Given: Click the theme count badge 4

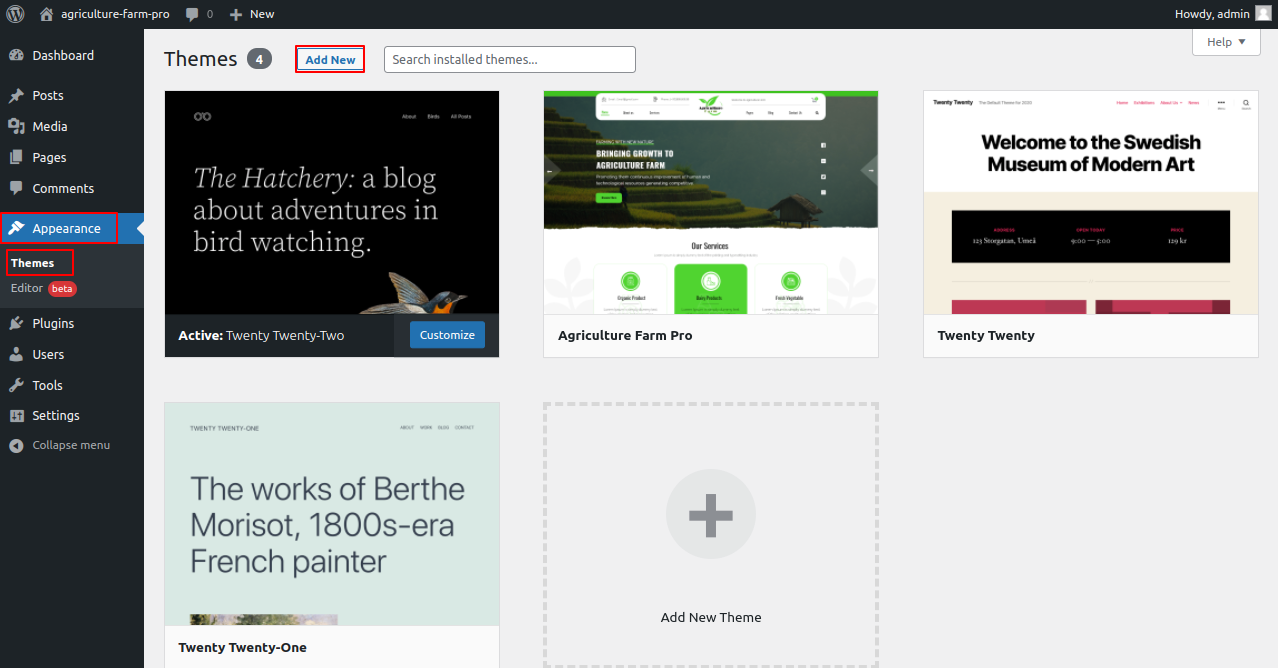Looking at the screenshot, I should 259,59.
